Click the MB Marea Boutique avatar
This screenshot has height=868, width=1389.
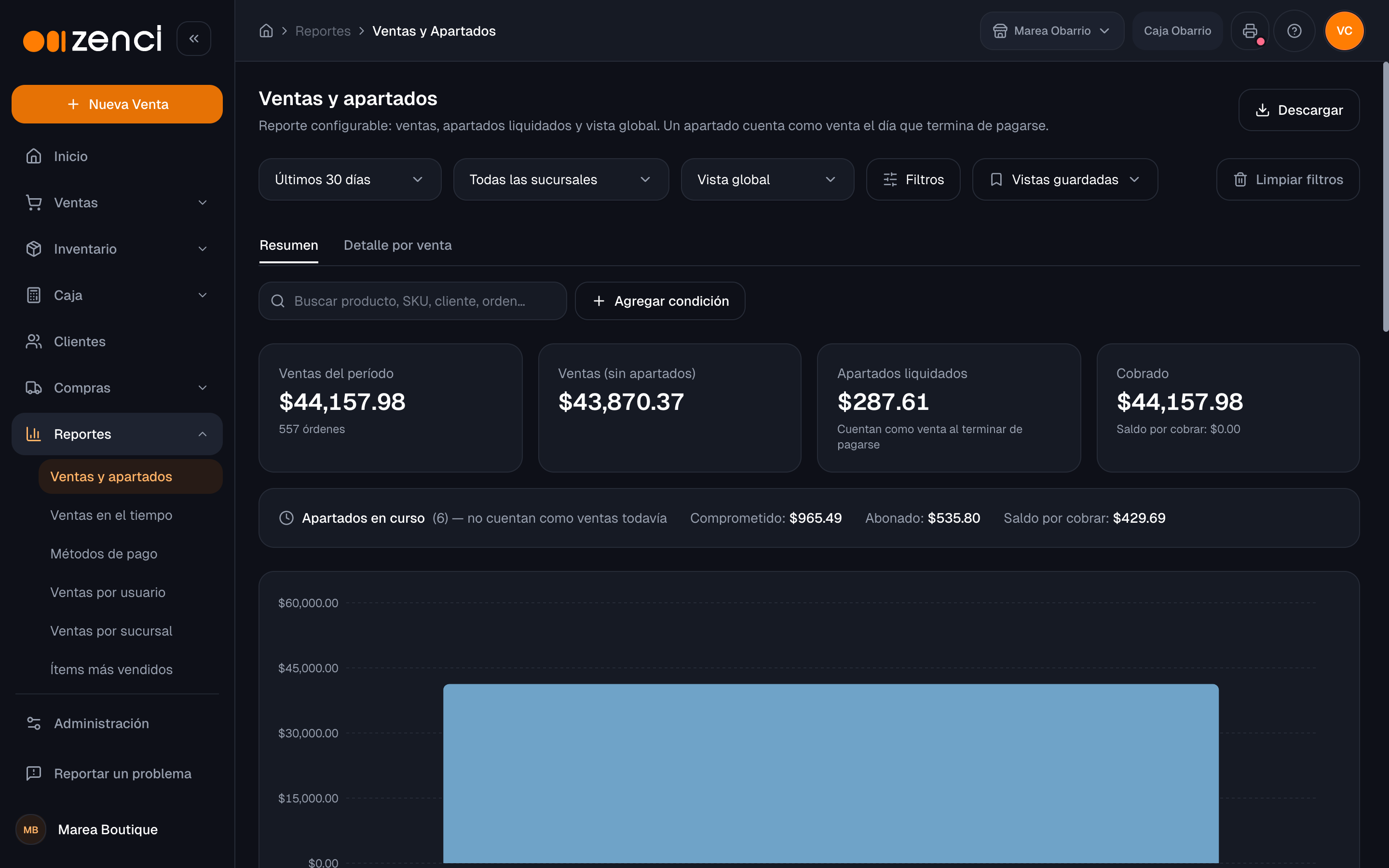pyautogui.click(x=31, y=829)
